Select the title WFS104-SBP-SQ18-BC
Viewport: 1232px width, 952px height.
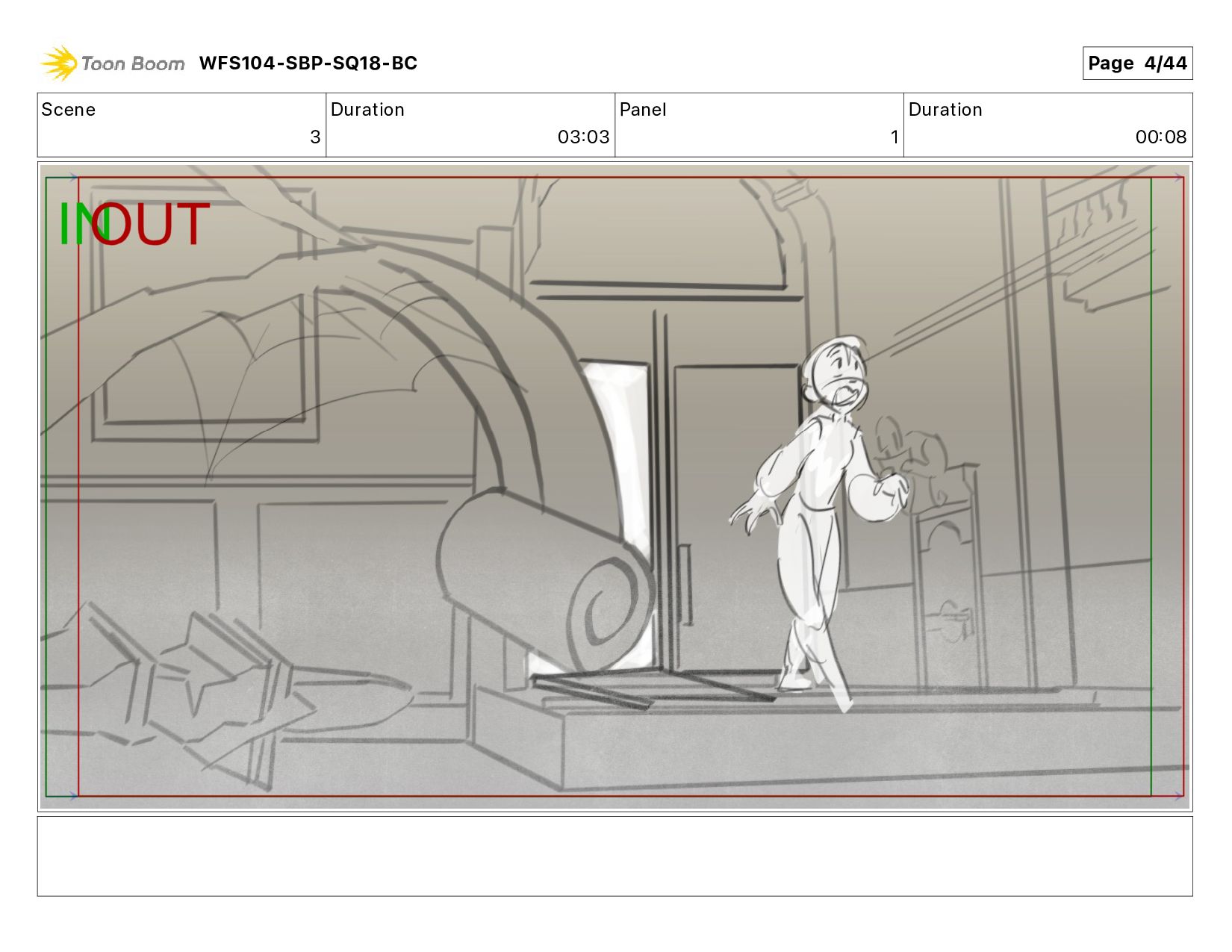[x=308, y=63]
